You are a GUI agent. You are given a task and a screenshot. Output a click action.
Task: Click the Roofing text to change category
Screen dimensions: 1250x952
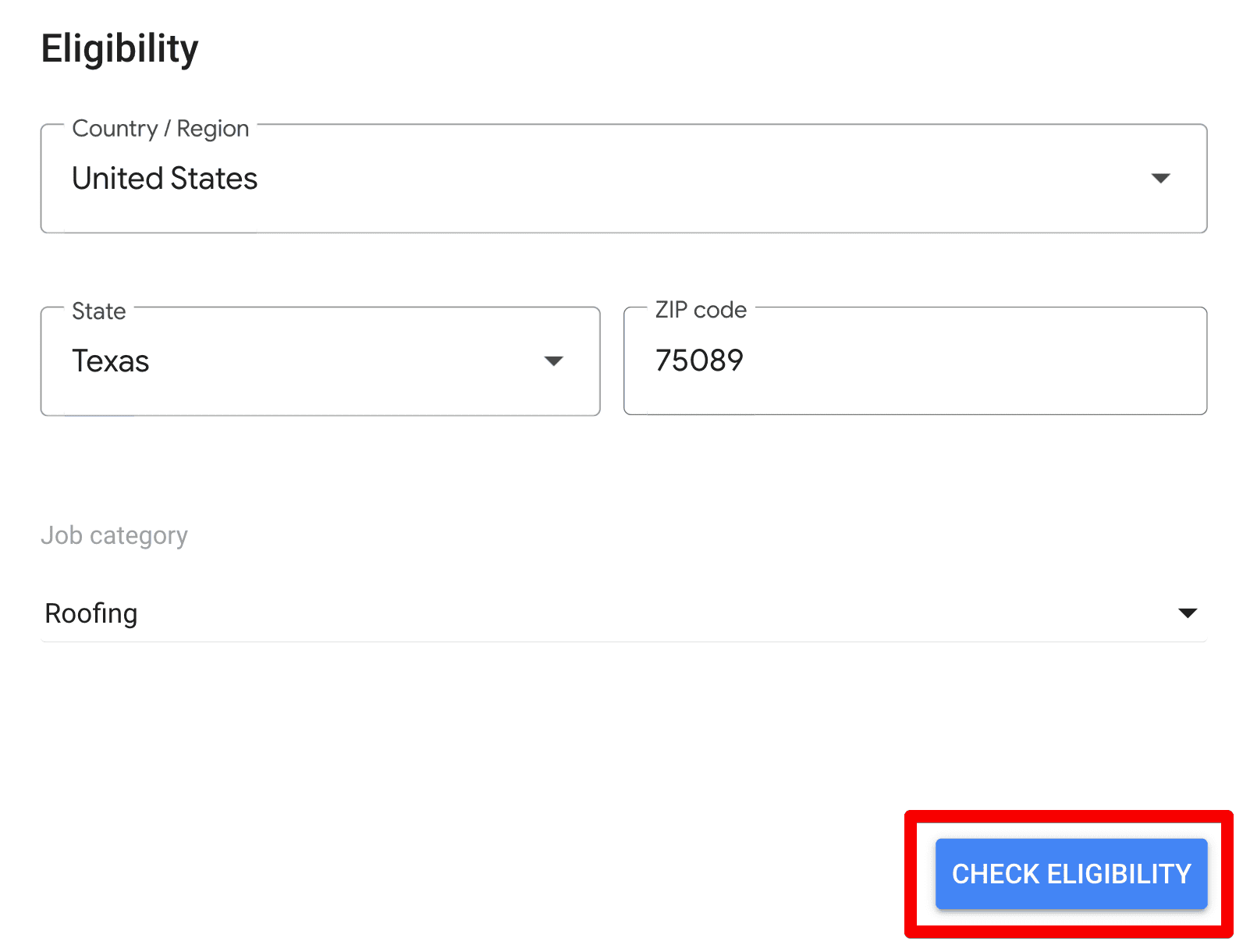[x=91, y=613]
